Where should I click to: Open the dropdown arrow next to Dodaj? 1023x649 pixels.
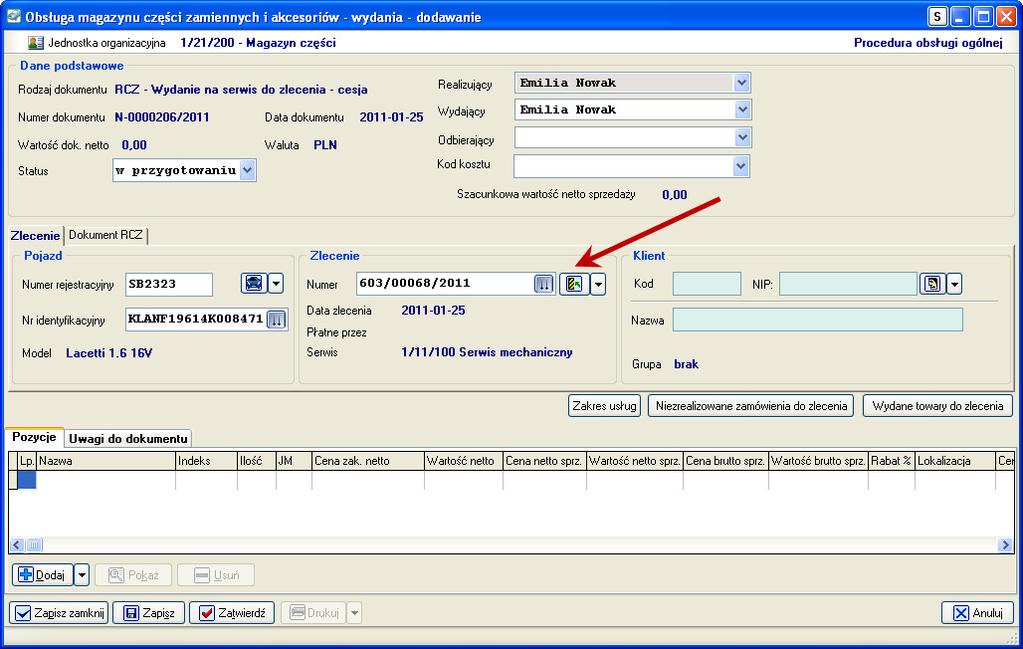(x=82, y=575)
